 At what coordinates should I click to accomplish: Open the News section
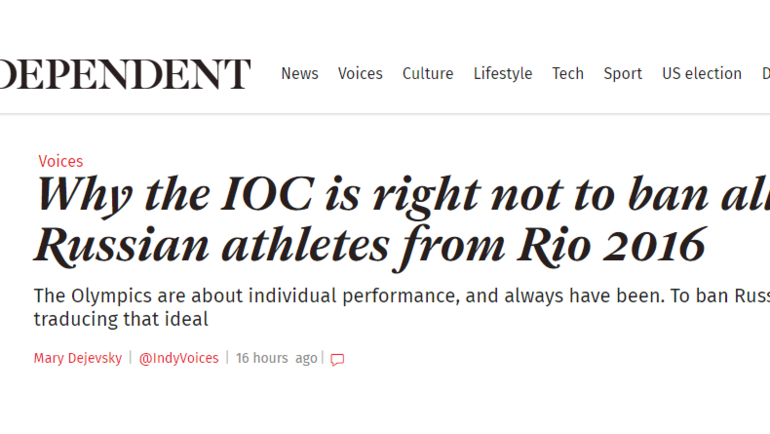tap(299, 74)
